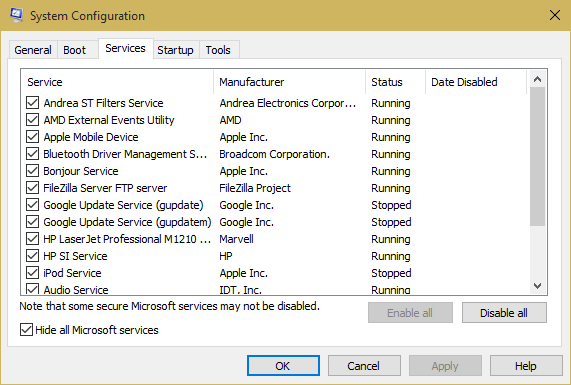The width and height of the screenshot is (571, 385).
Task: Click the Running status of FileZilla Server
Action: (391, 188)
